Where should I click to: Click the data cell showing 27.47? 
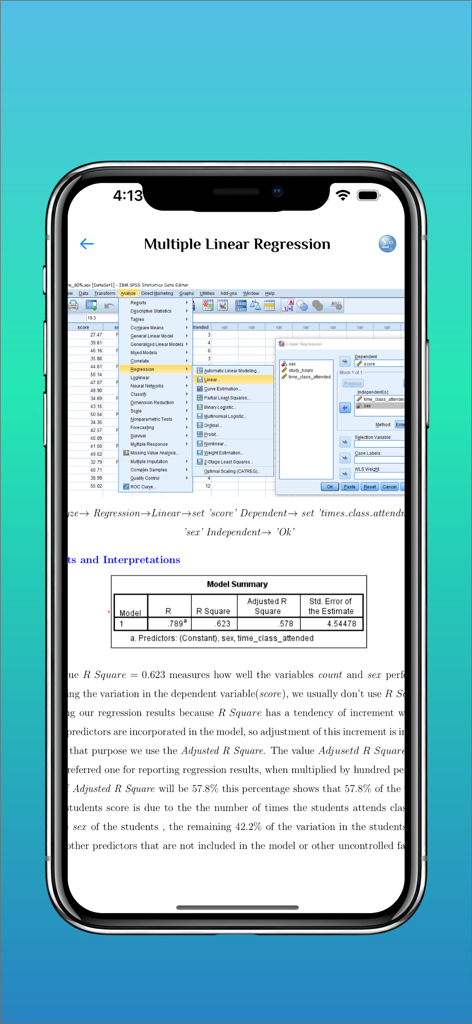coord(96,334)
